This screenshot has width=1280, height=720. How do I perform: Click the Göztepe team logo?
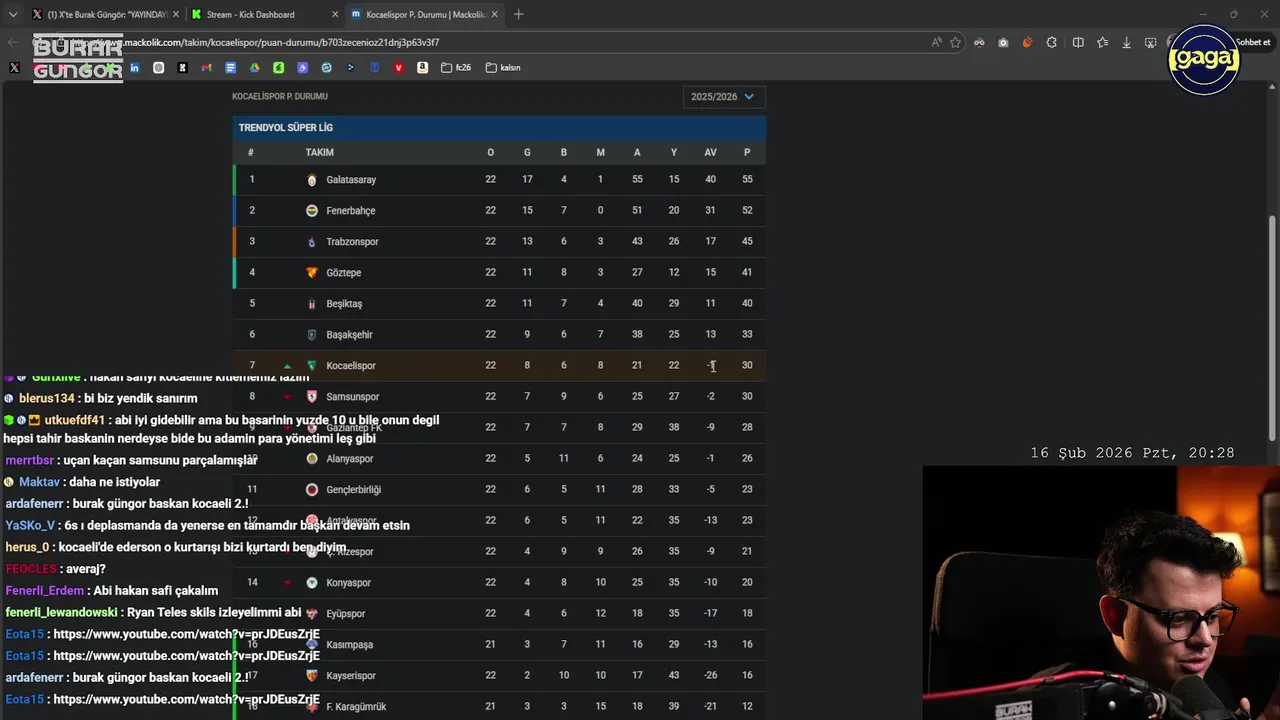click(312, 273)
